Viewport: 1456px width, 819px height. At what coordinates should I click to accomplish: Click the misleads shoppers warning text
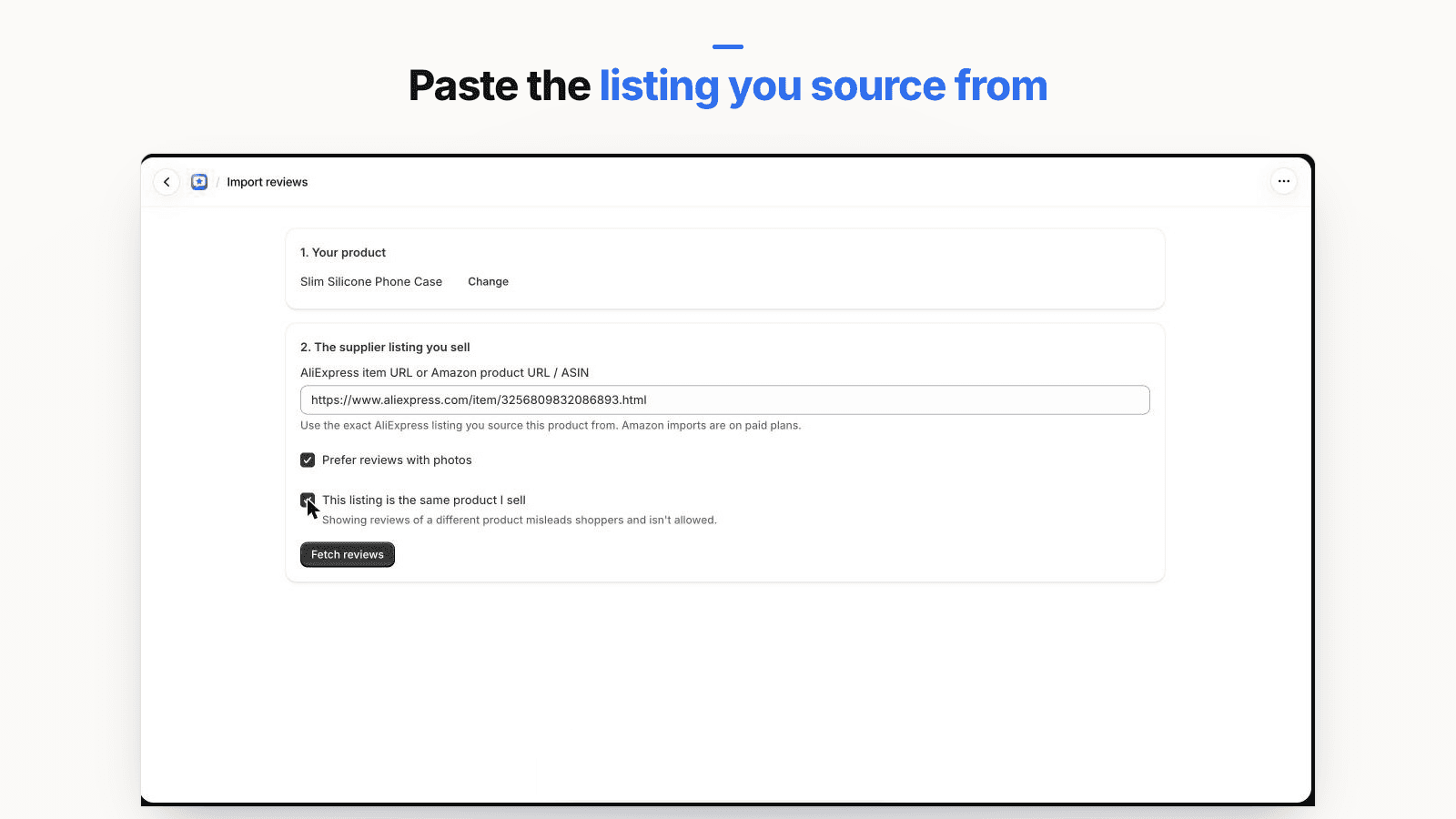520,521
